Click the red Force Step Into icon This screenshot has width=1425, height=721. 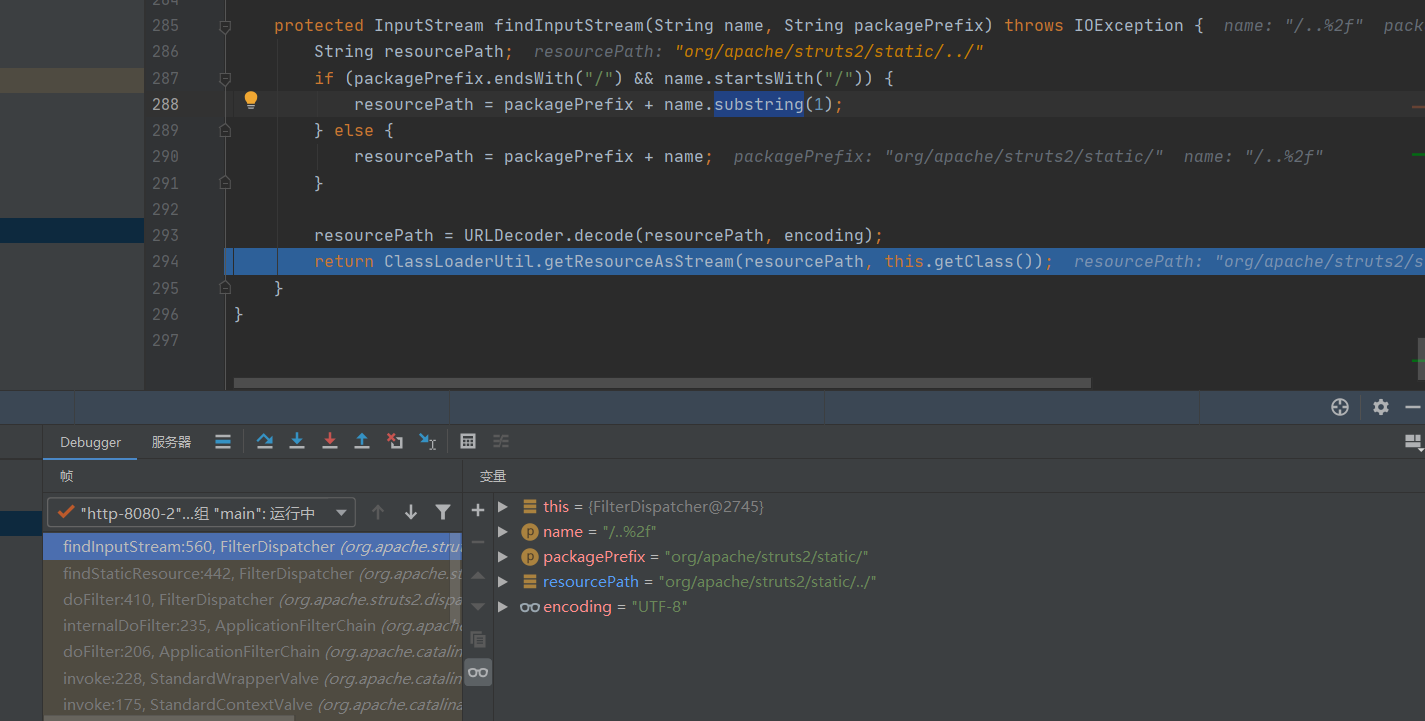pyautogui.click(x=330, y=441)
